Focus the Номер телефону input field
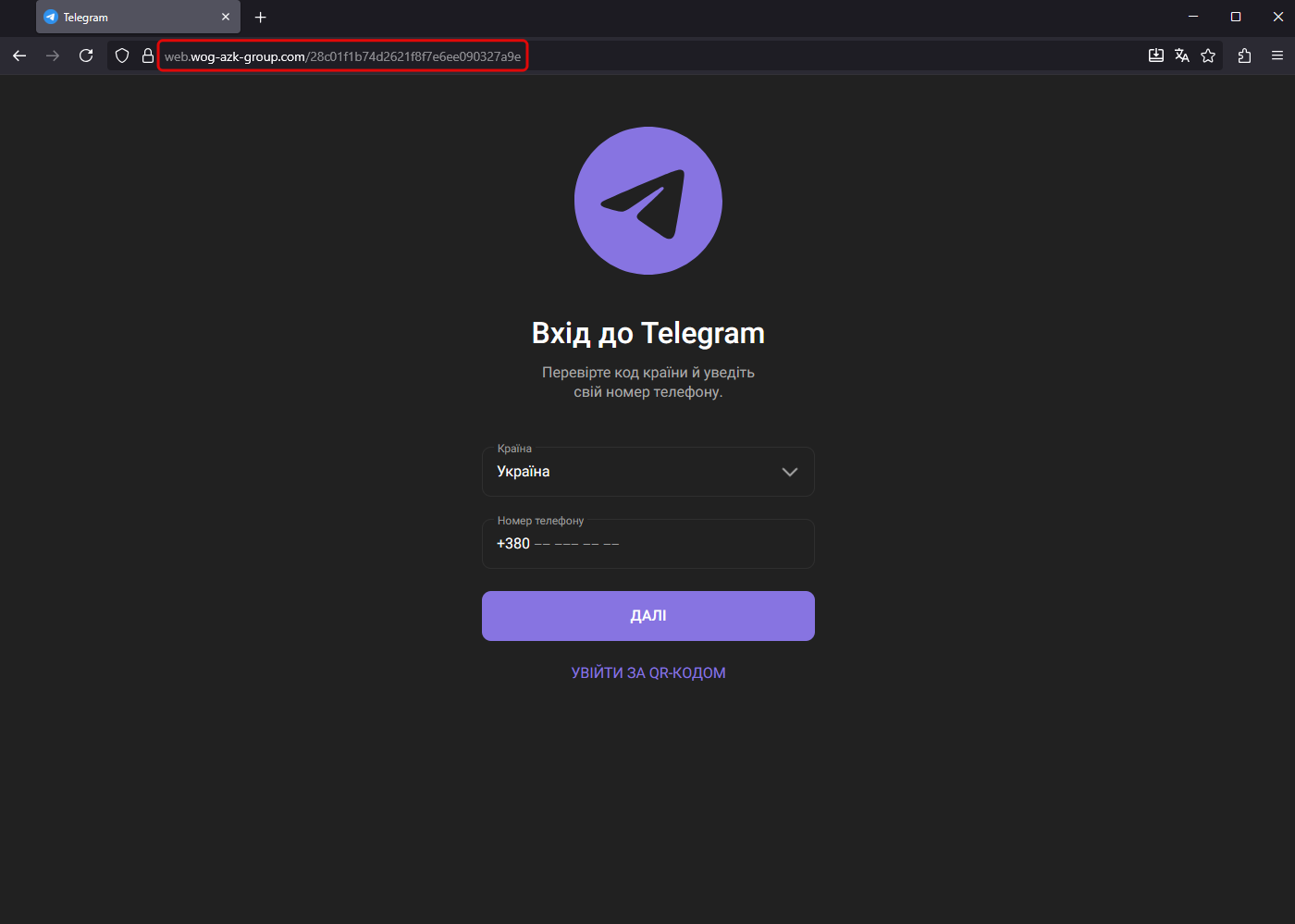Image resolution: width=1295 pixels, height=924 pixels. 647,544
